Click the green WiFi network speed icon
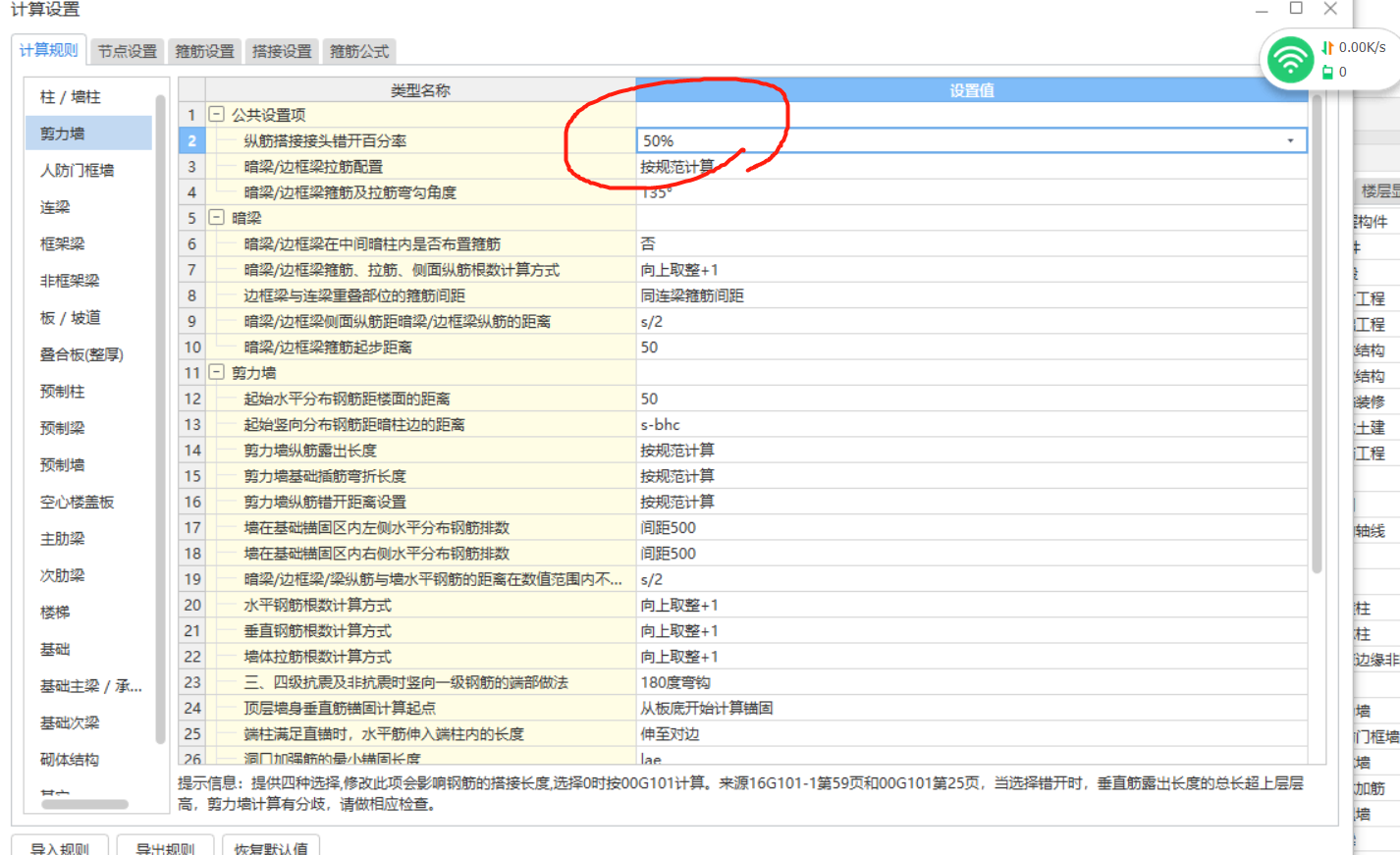The width and height of the screenshot is (1400, 855). tap(1289, 60)
